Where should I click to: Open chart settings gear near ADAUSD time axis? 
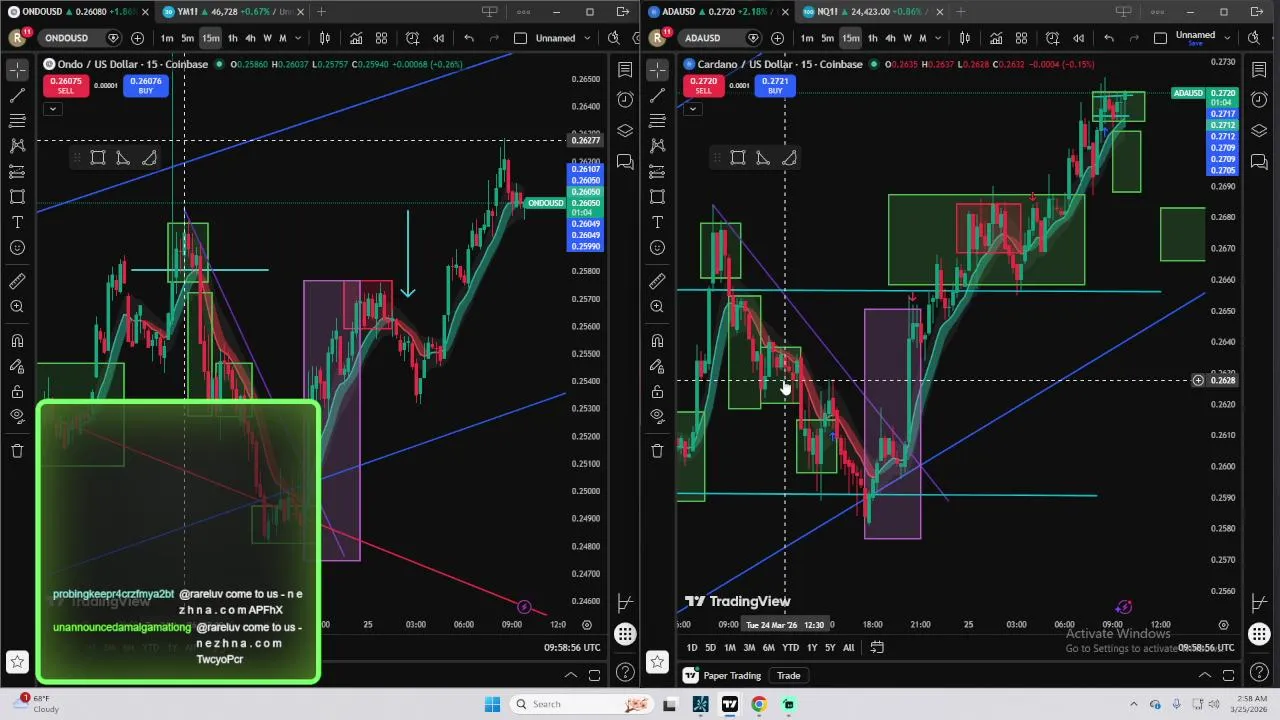coord(1223,625)
